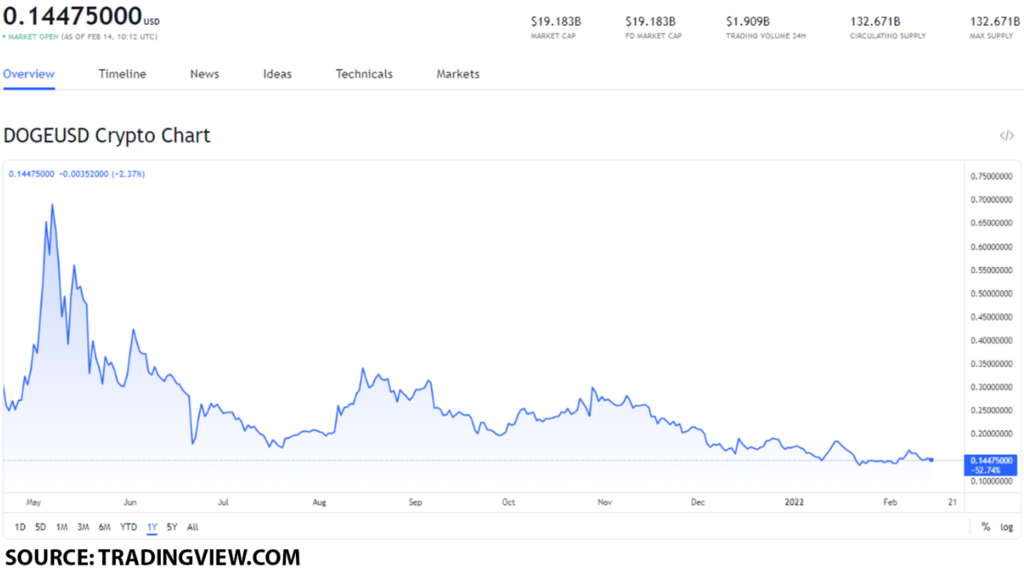1024x572 pixels.
Task: Click the 0.30000000 price axis label
Action: pos(991,387)
